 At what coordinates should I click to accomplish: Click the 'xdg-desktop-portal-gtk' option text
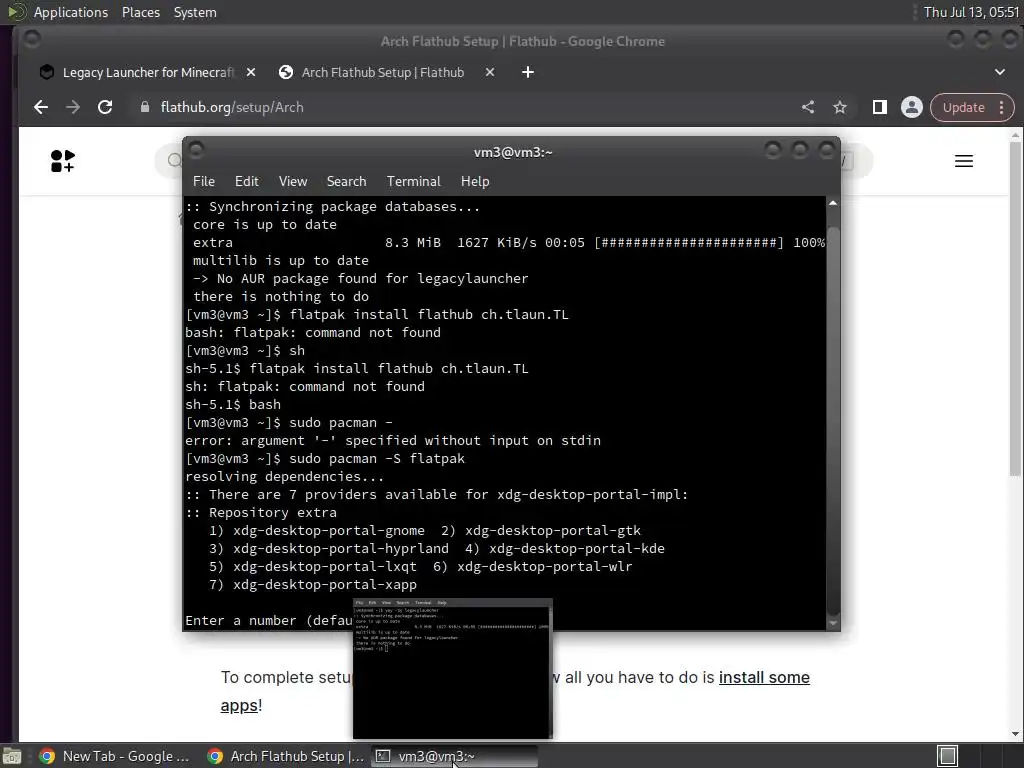point(552,530)
